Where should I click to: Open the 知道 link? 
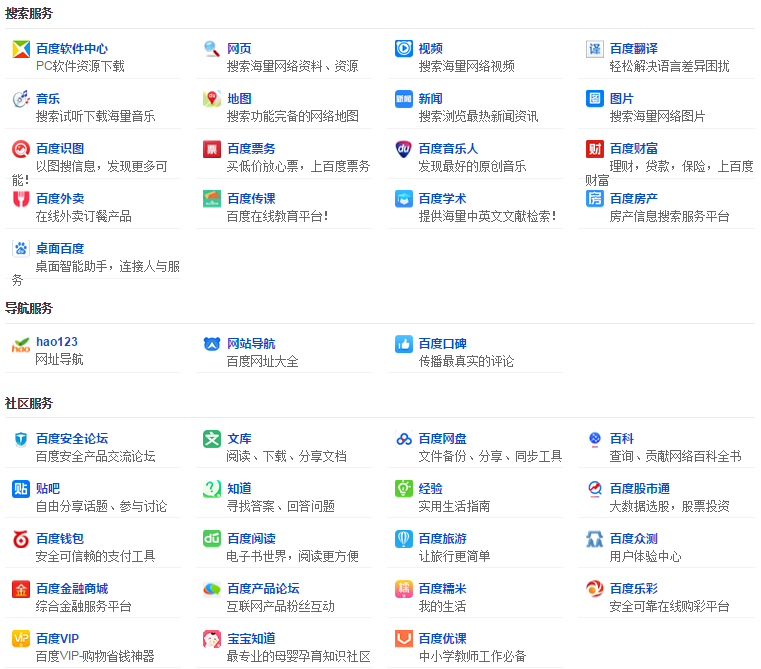239,489
